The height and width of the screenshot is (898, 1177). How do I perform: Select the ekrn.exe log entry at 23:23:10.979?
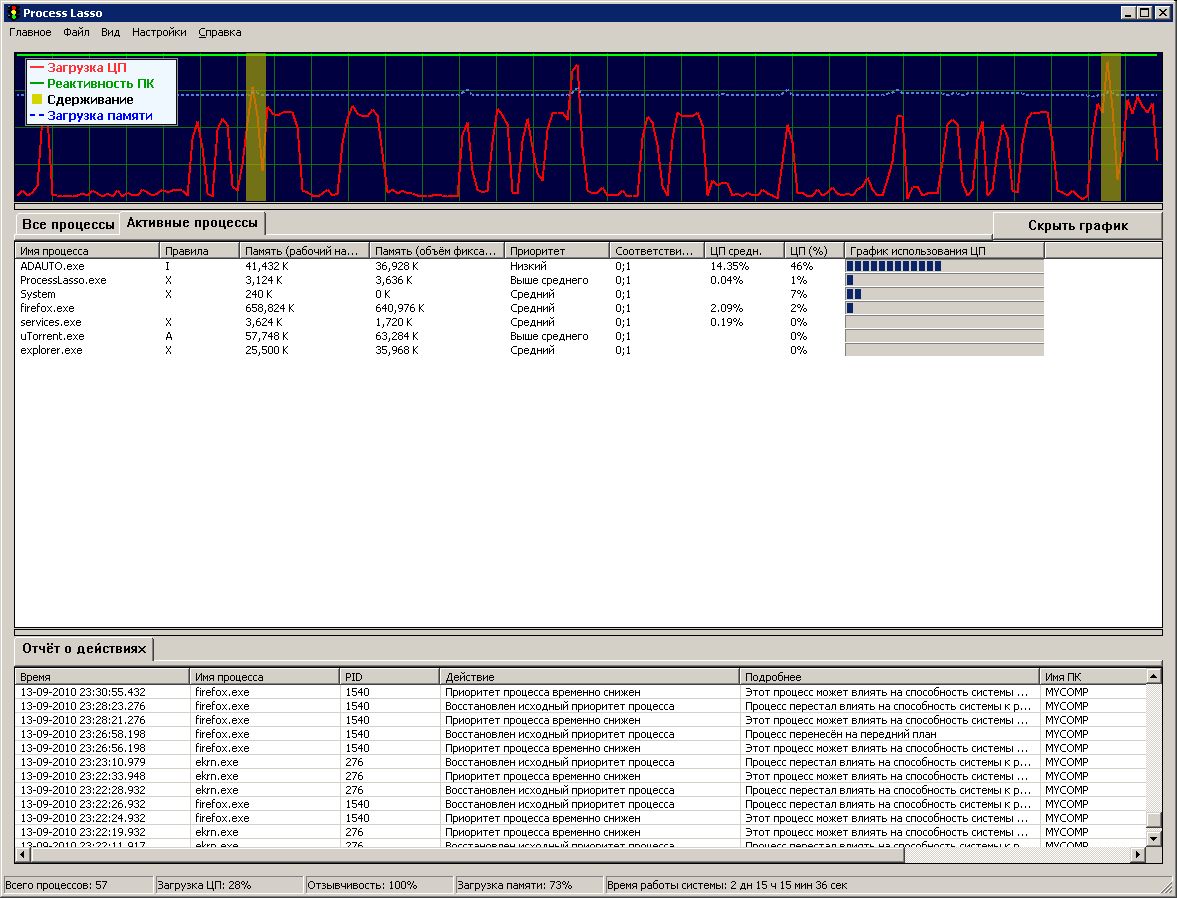580,762
